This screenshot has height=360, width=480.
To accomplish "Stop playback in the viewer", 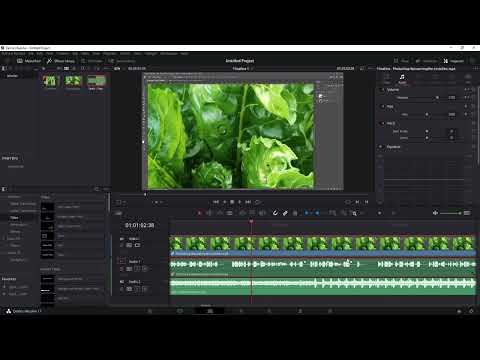I will [232, 202].
